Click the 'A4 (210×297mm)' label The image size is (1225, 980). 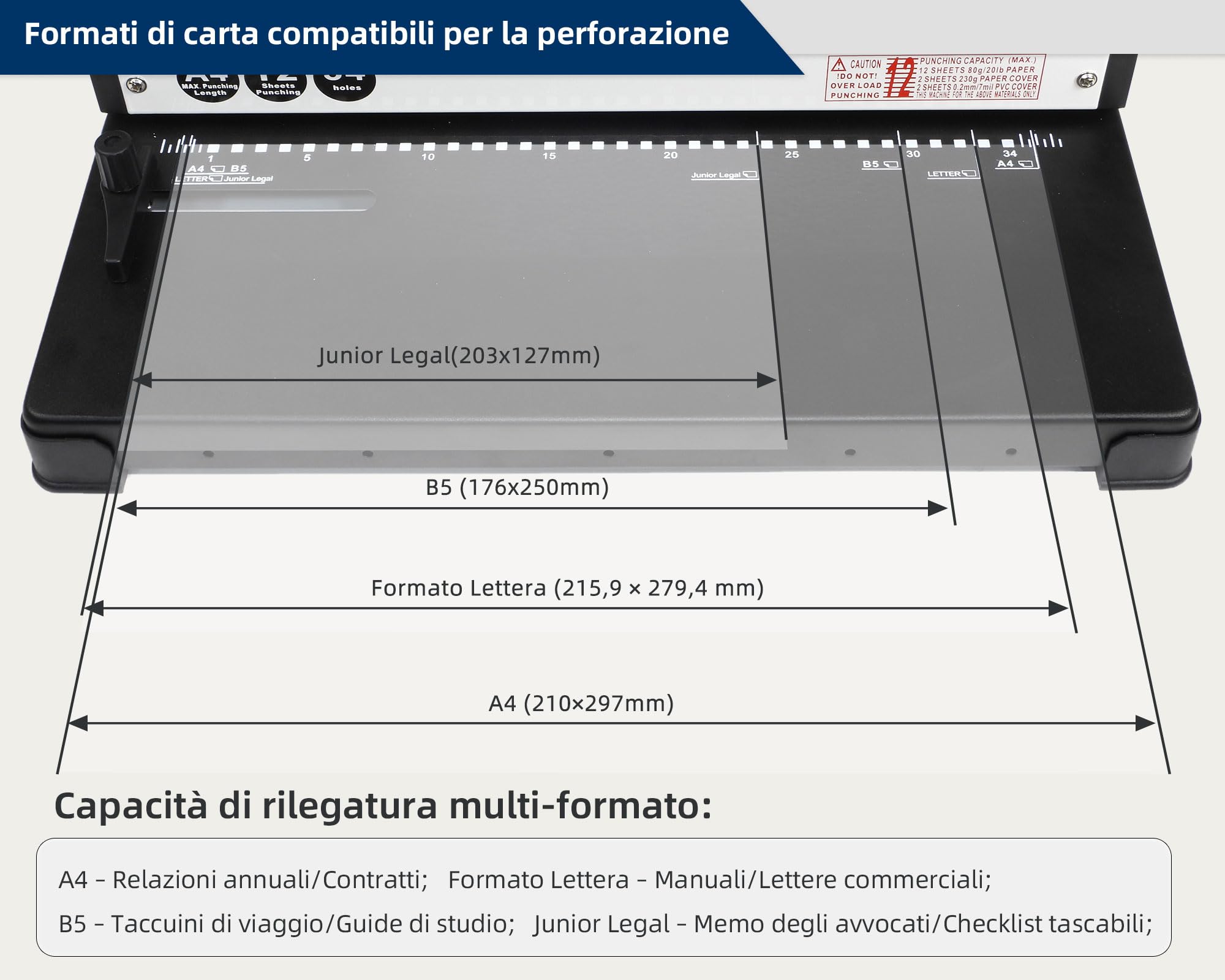point(581,703)
